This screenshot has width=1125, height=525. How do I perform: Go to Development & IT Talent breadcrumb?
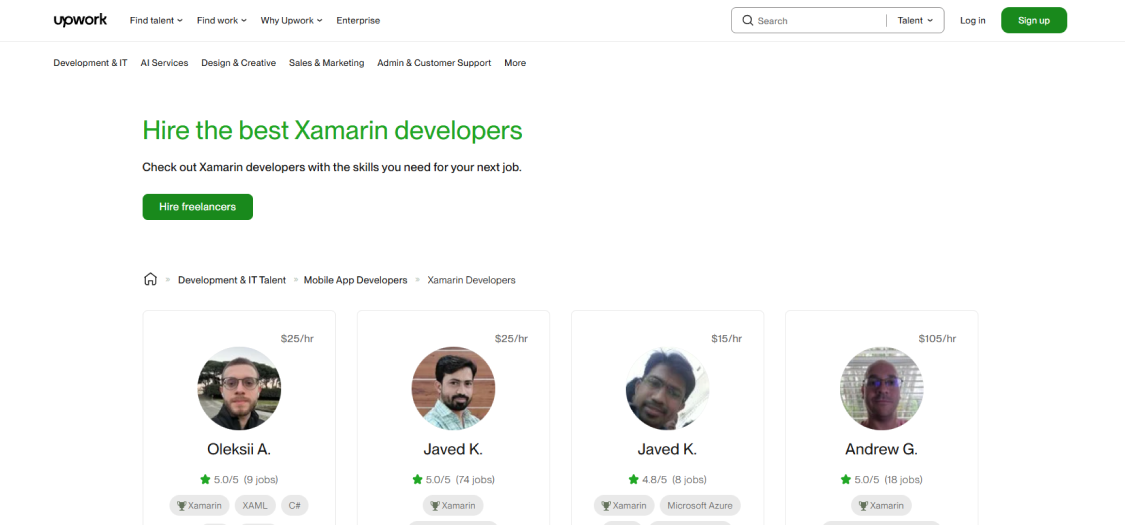(x=232, y=280)
